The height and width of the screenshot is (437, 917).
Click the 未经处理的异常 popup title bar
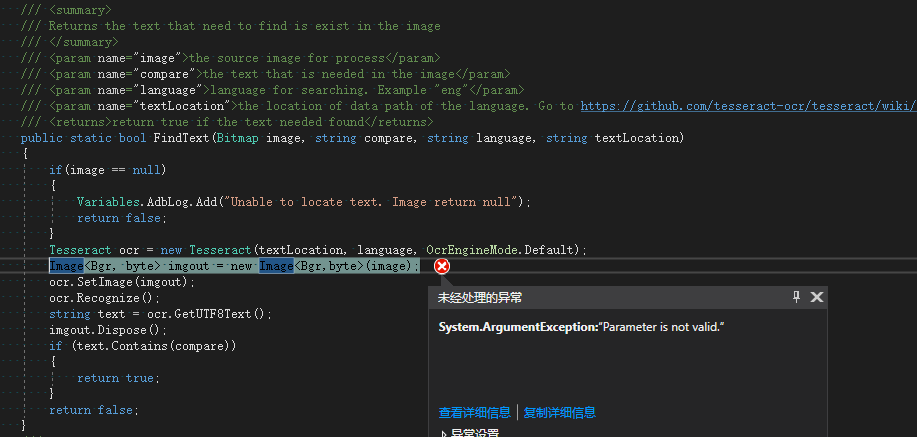pyautogui.click(x=600, y=297)
